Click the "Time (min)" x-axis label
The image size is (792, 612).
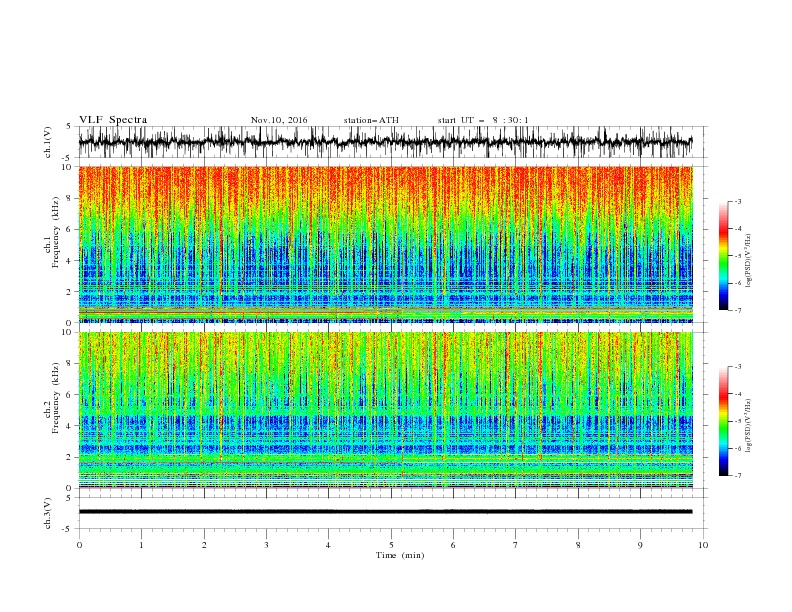400,555
